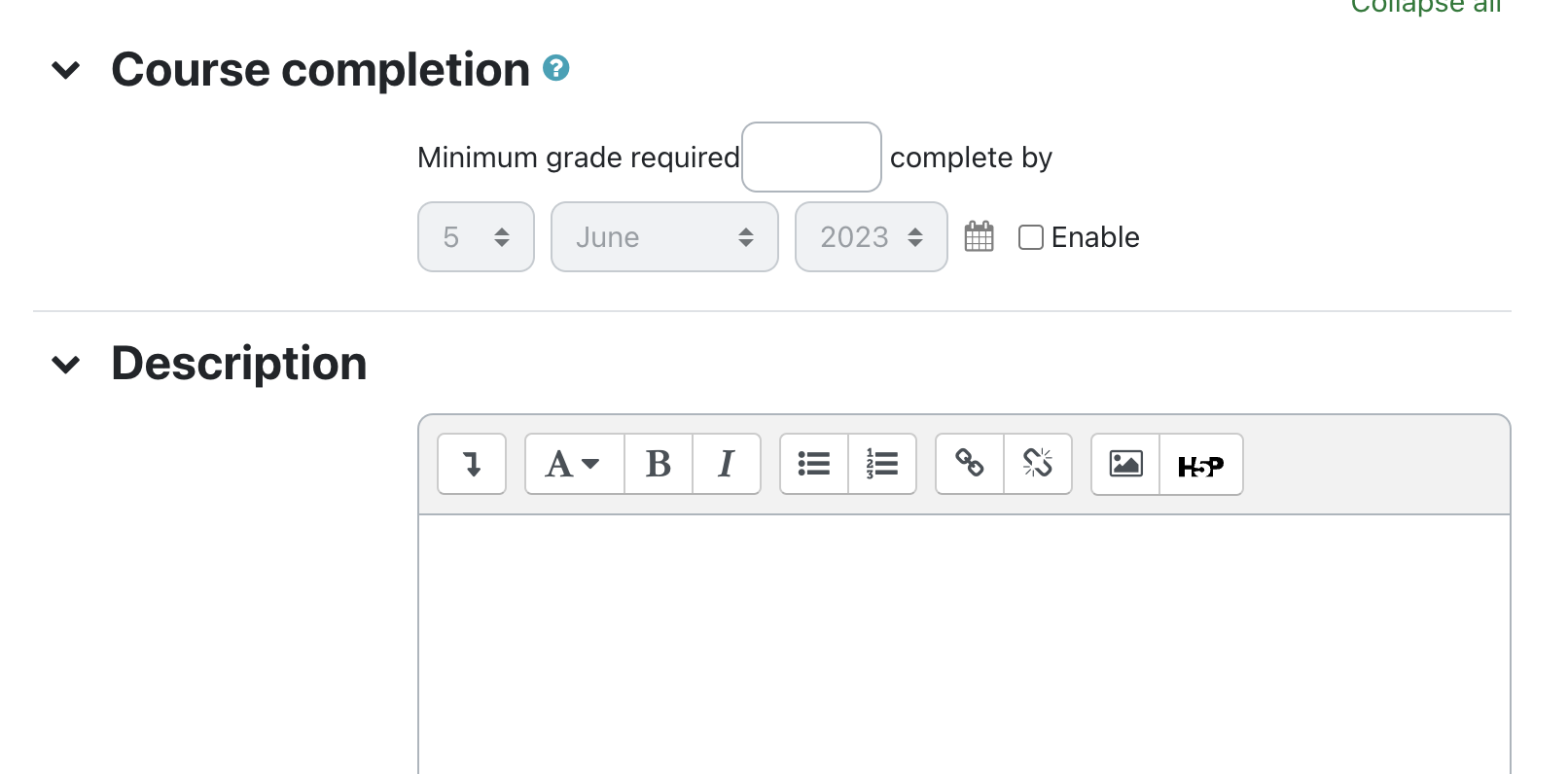Screen dimensions: 1568x774
Task: Toggle the editor toolbar expand button
Action: click(472, 464)
